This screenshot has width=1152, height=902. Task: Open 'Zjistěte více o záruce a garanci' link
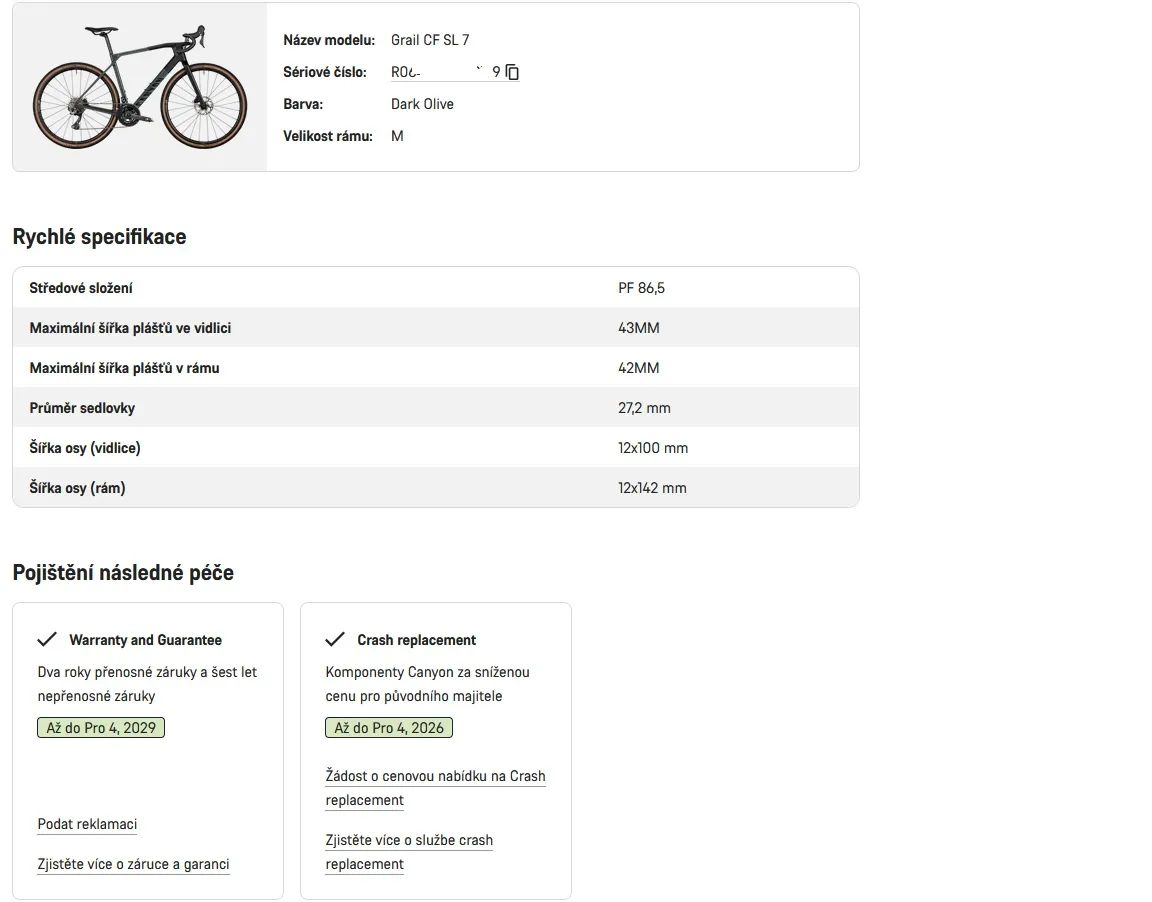coord(134,865)
